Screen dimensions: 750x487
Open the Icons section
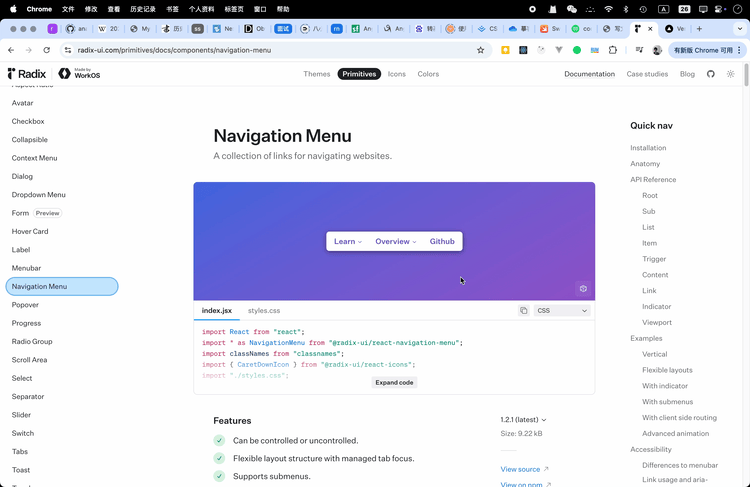397,74
